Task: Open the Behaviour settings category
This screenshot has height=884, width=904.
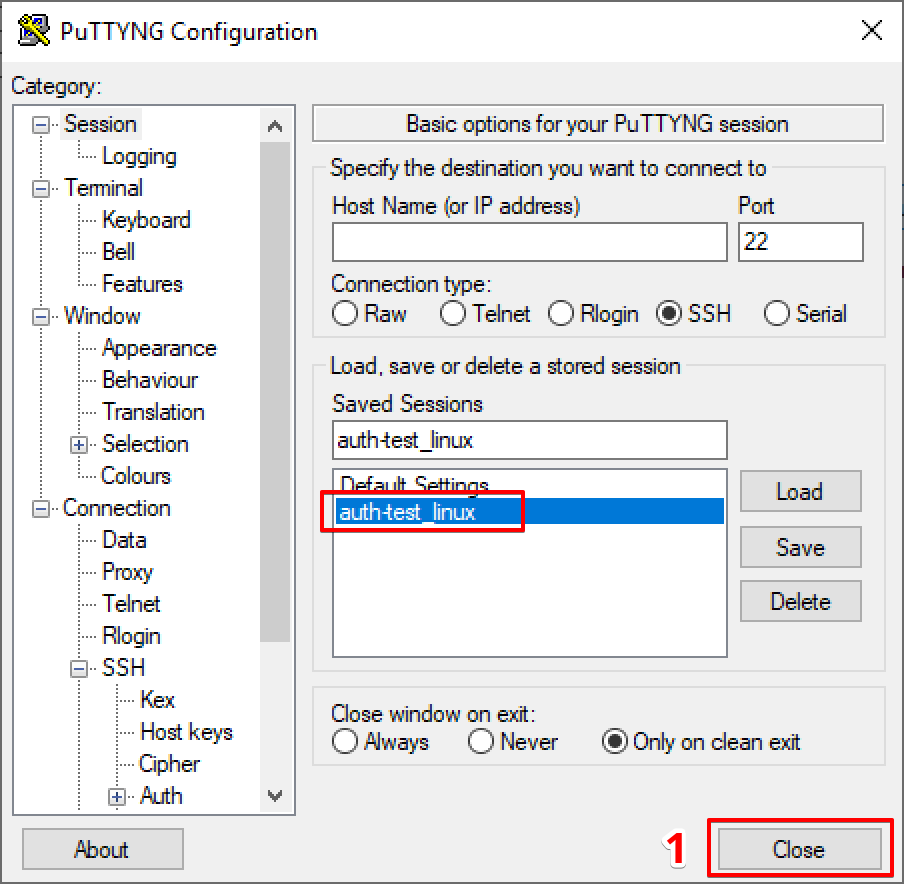Action: click(150, 380)
